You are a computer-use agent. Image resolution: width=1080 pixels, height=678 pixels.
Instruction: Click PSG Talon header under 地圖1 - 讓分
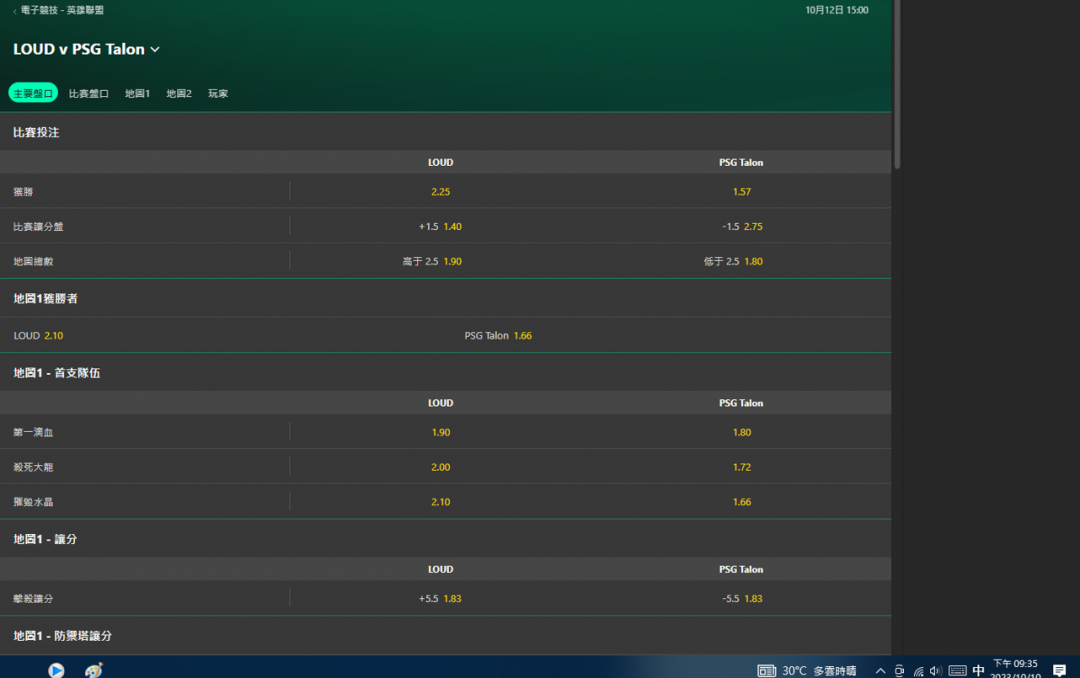(741, 569)
